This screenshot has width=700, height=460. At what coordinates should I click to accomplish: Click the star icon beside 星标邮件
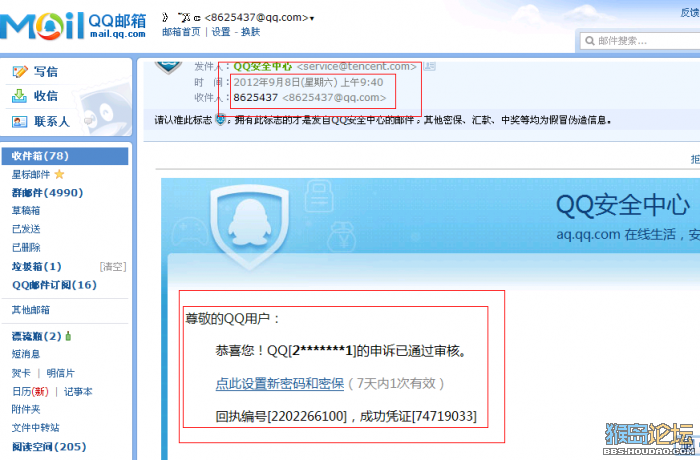[x=59, y=174]
